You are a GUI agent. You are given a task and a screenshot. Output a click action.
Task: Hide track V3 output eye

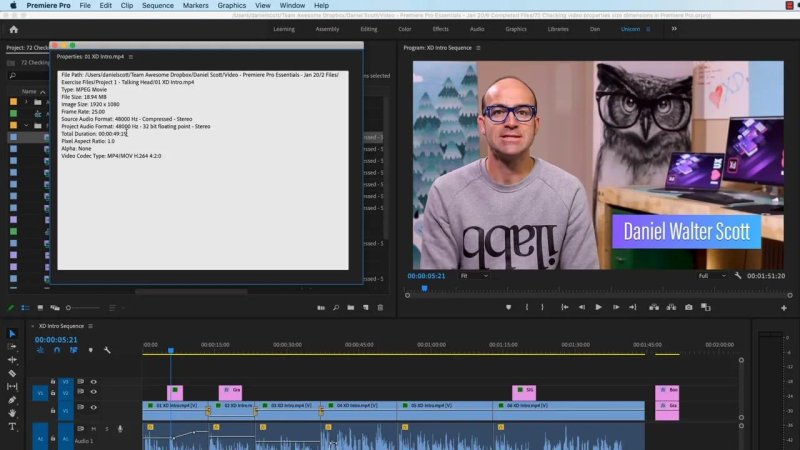click(93, 382)
